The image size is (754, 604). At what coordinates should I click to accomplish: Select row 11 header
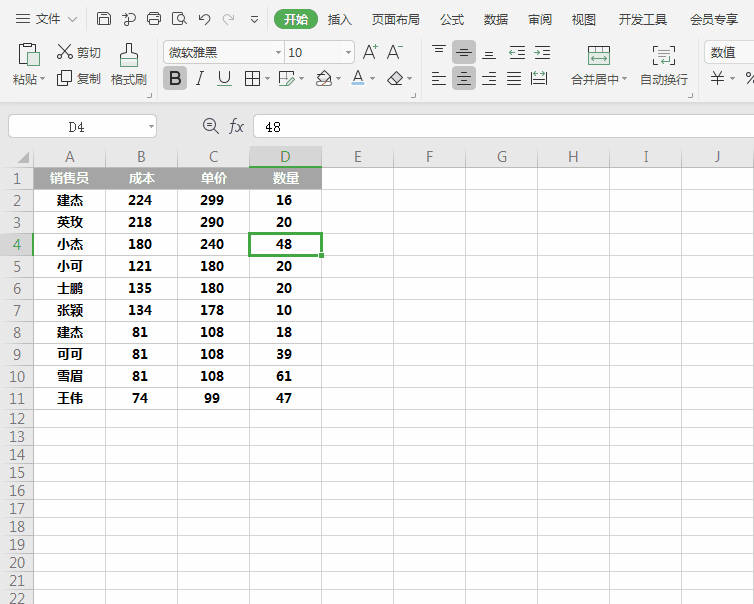[17, 398]
